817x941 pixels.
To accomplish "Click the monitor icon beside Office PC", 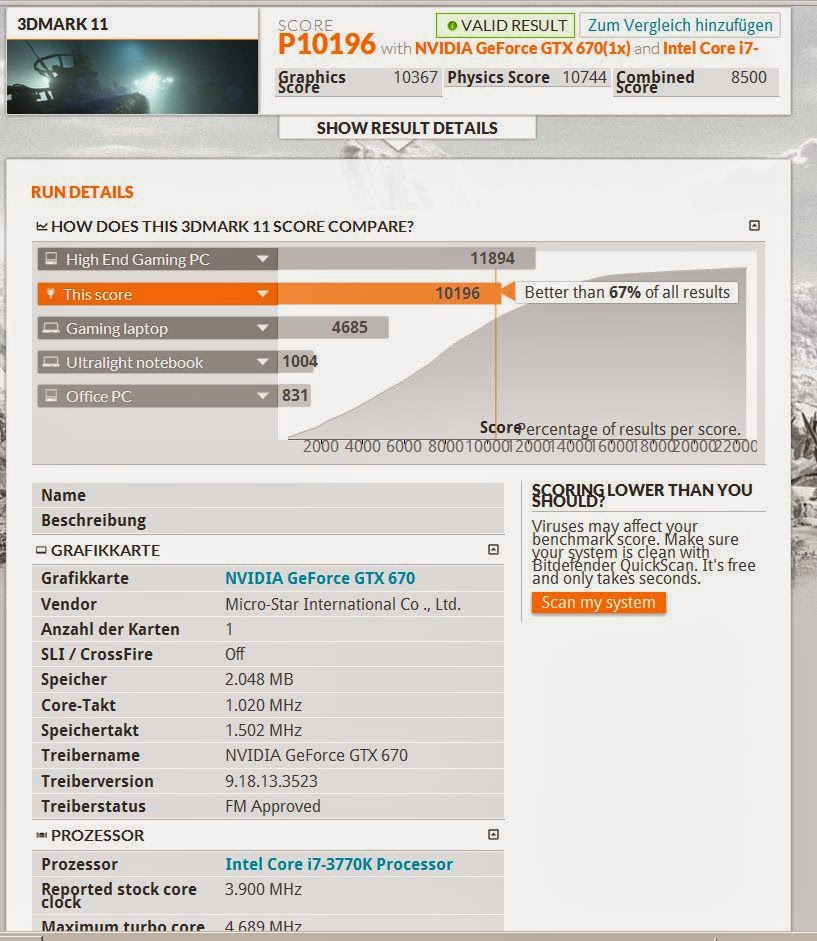I will pos(51,395).
